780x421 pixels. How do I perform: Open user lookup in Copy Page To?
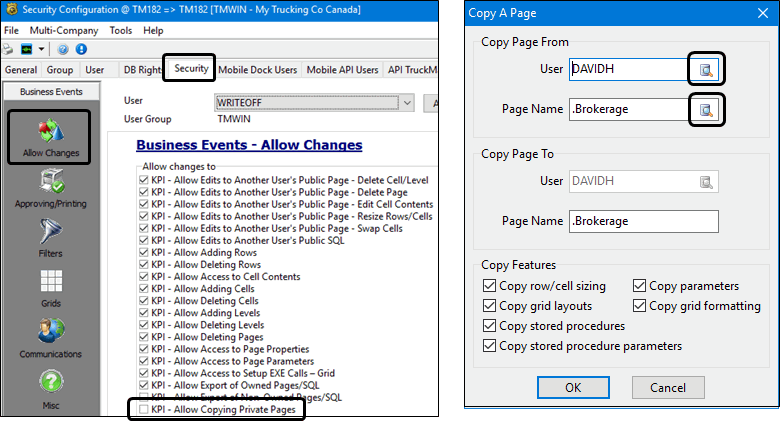click(706, 182)
